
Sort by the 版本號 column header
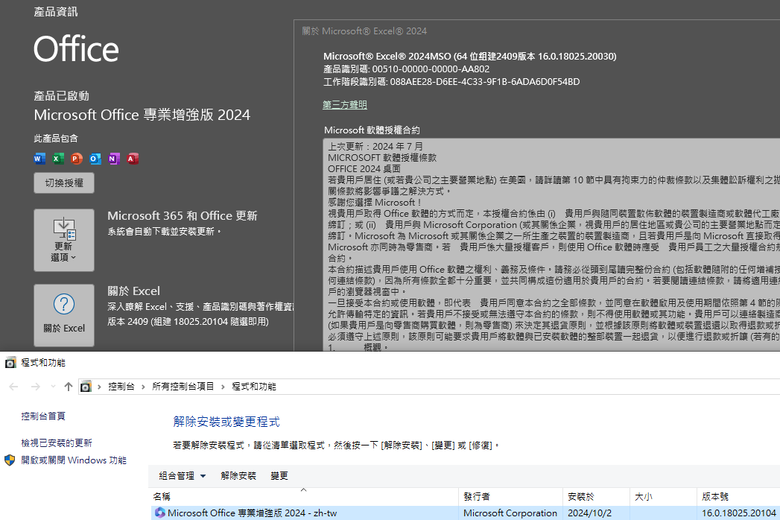738,497
